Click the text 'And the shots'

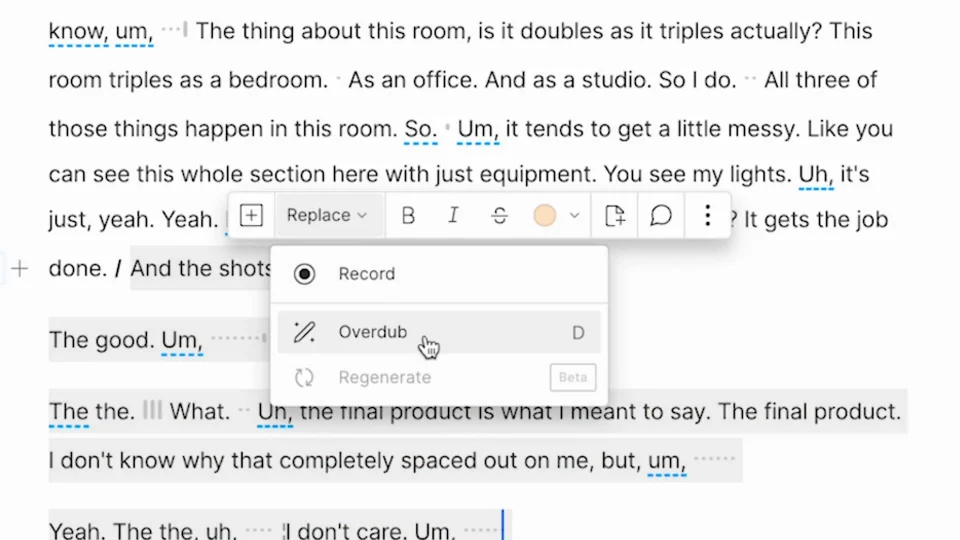[201, 268]
